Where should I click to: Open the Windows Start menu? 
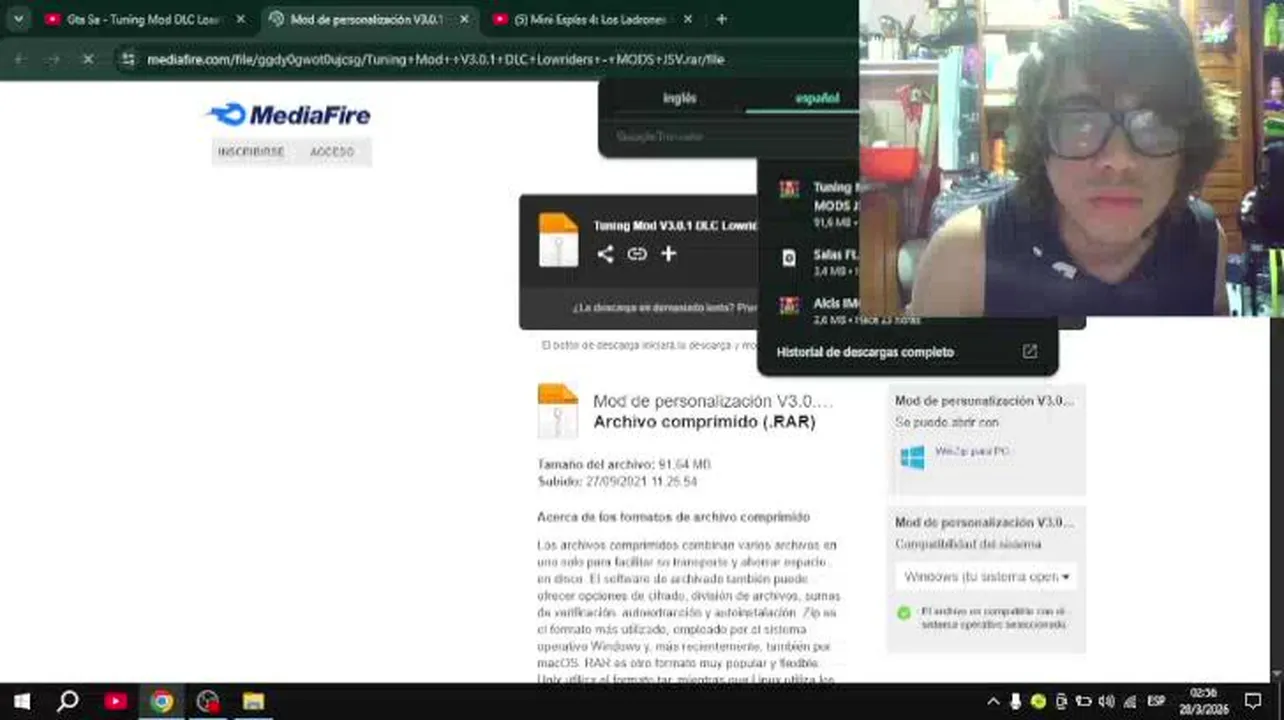[x=21, y=701]
